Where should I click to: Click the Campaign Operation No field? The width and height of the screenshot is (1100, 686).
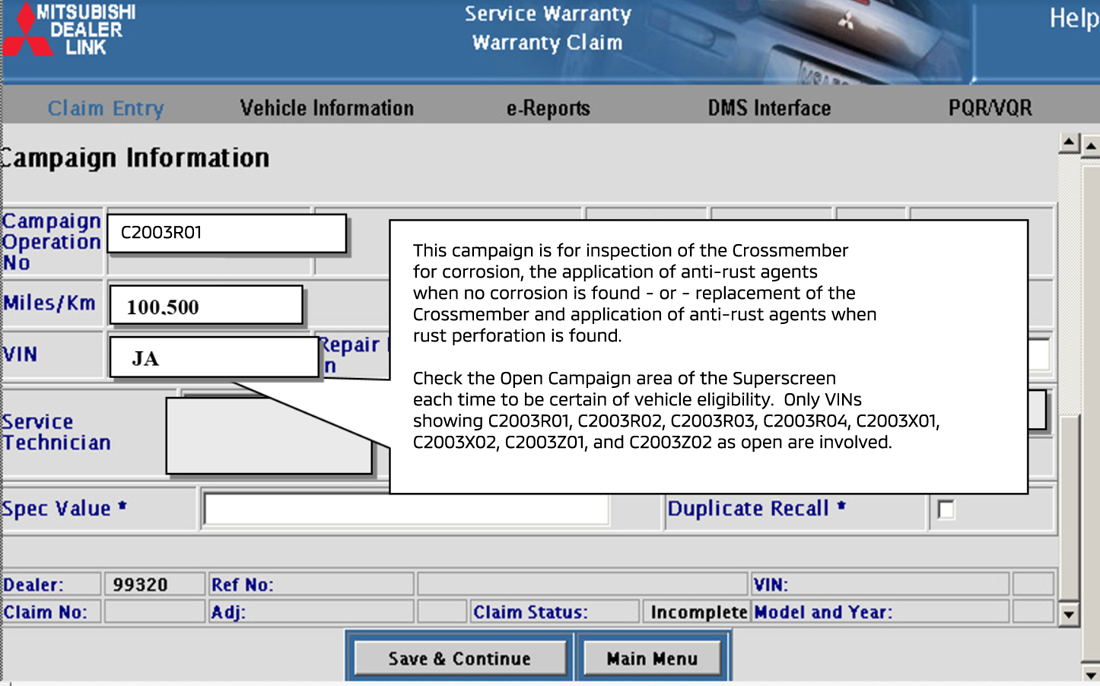click(227, 233)
